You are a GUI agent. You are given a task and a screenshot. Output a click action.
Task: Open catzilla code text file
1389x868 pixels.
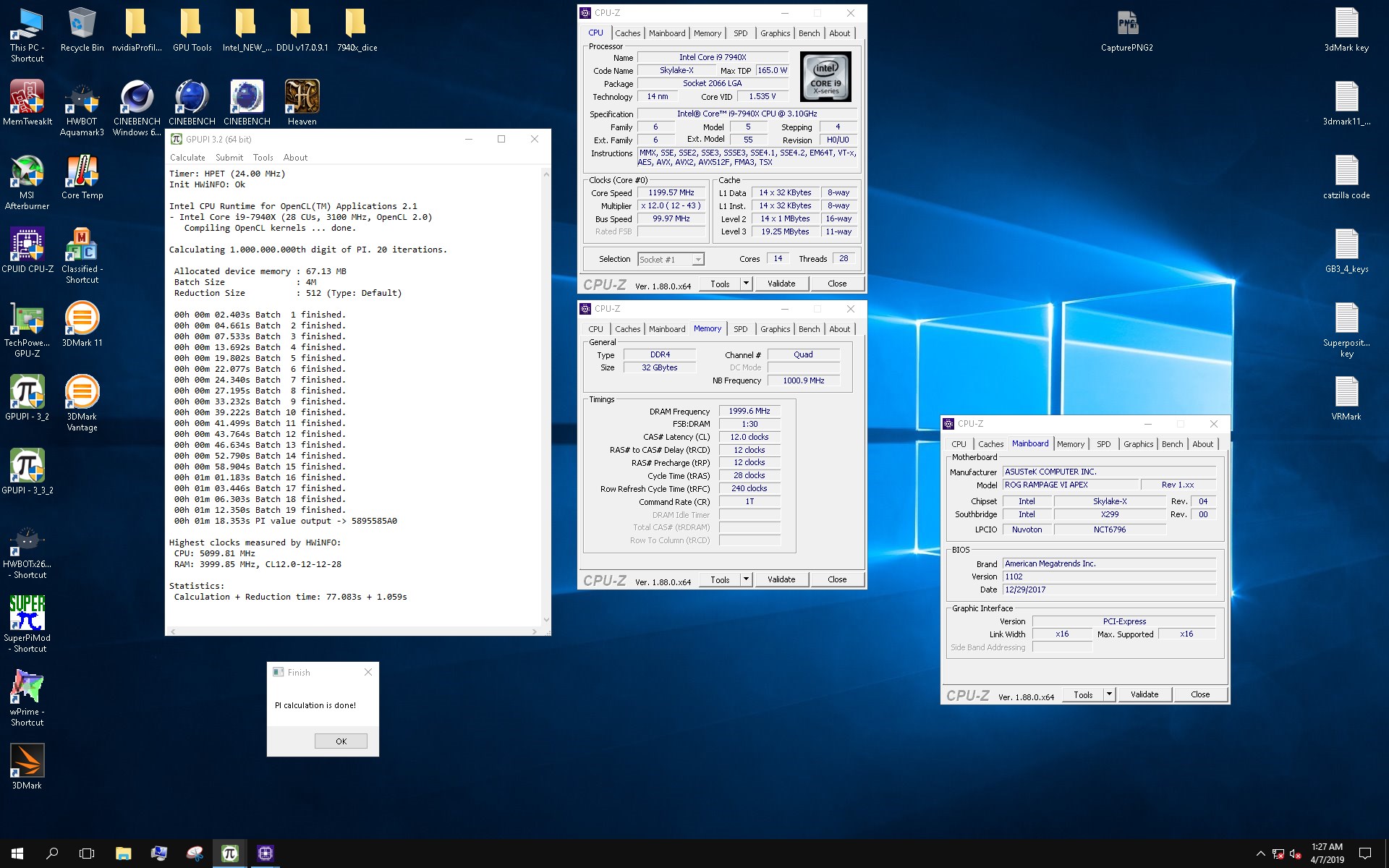click(1346, 177)
